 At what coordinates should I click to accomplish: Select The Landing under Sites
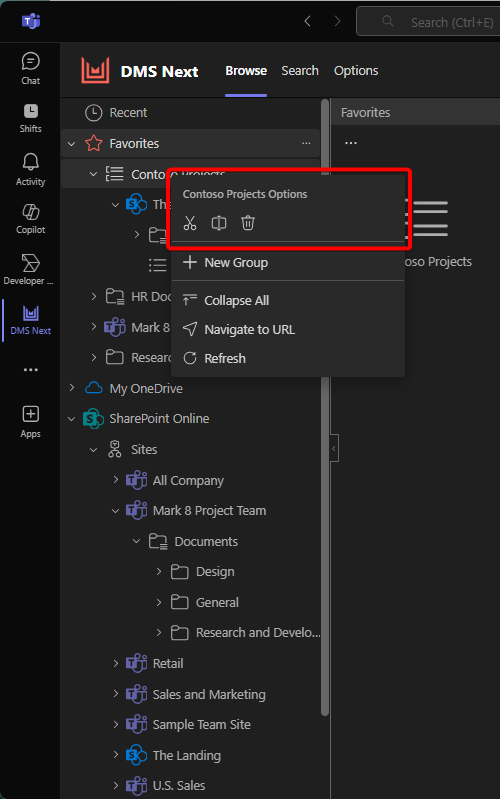click(187, 755)
